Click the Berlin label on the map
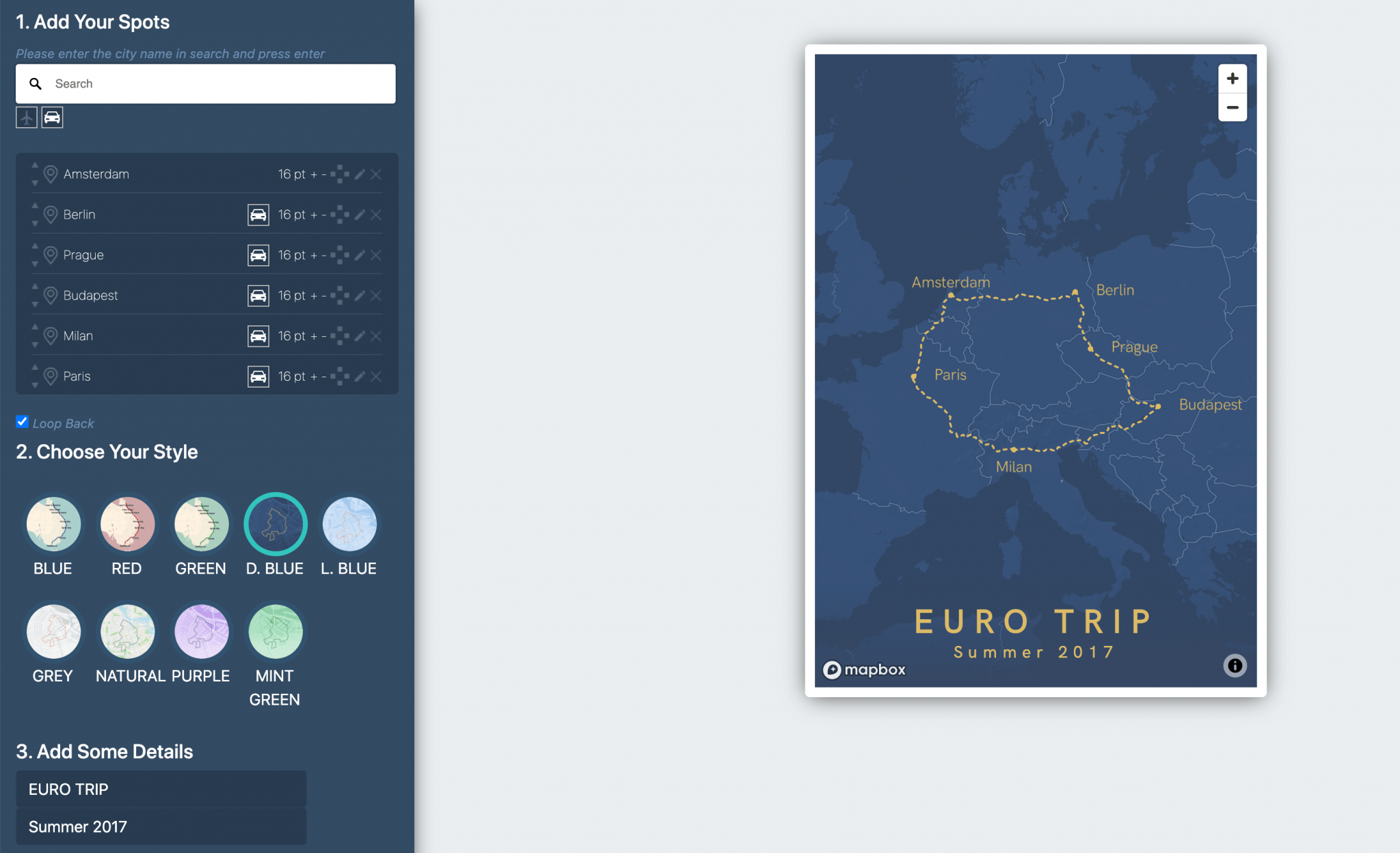 click(x=1115, y=290)
